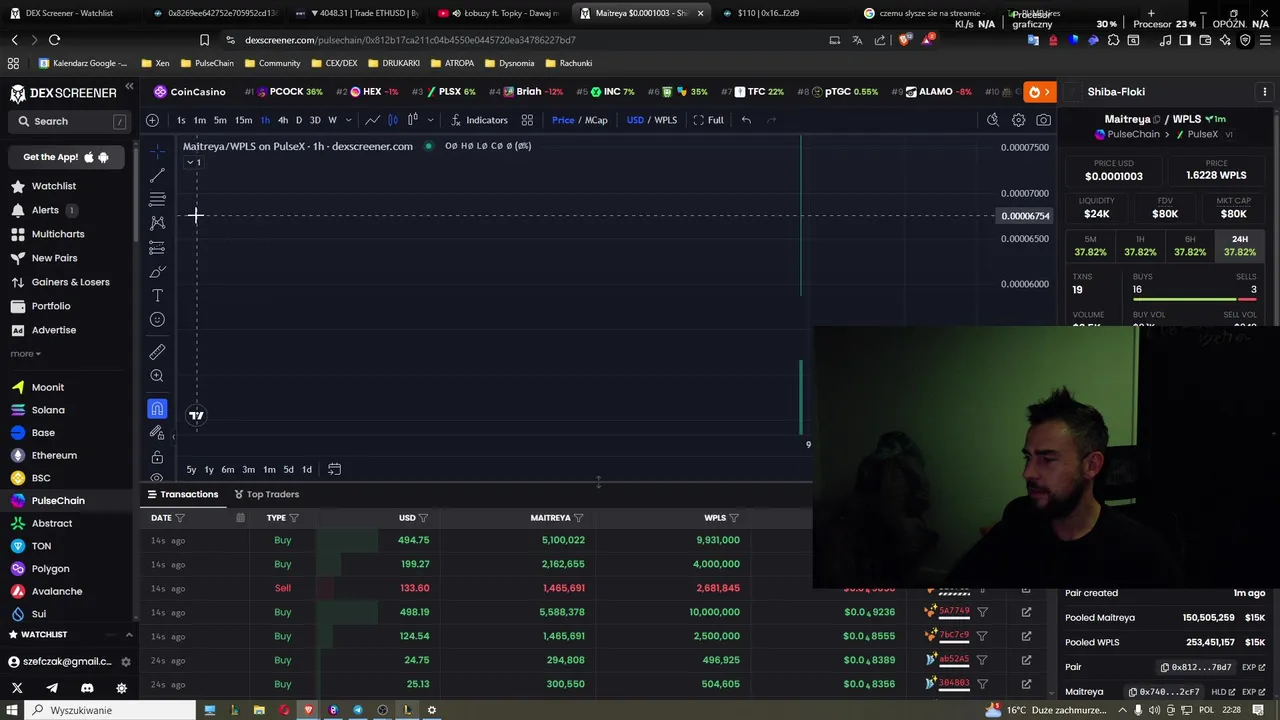Switch chart to MCap display

[x=596, y=120]
